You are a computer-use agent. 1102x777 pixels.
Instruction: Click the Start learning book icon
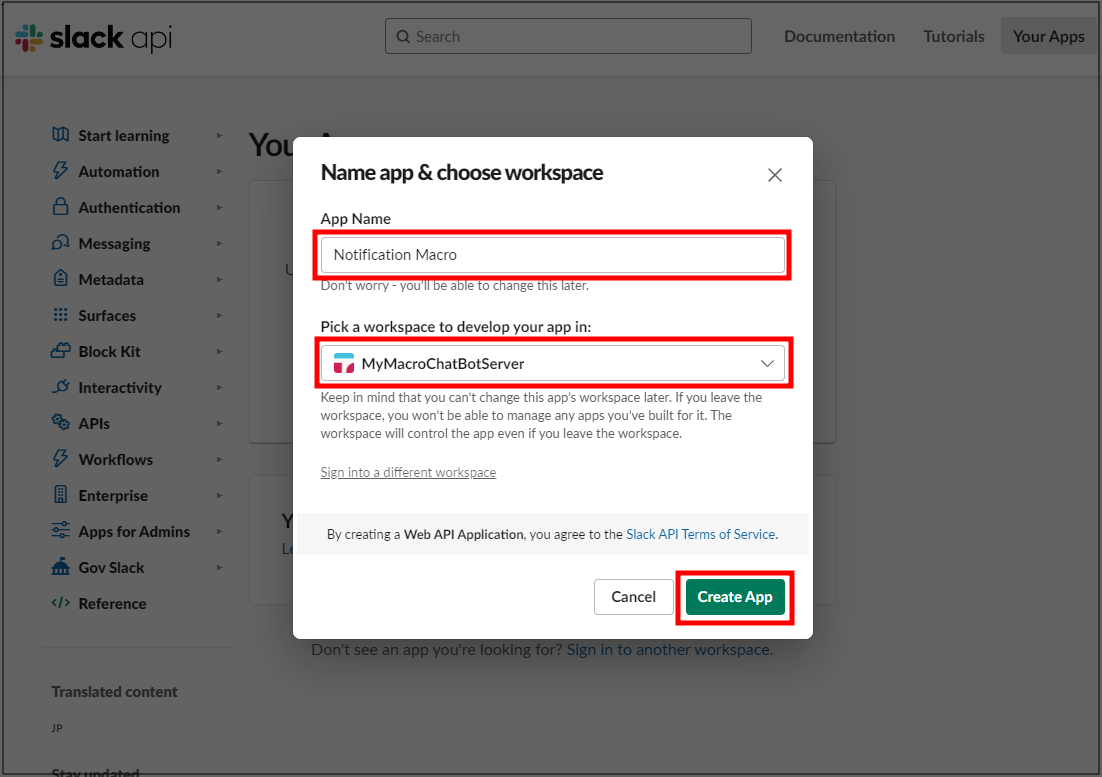tap(60, 134)
